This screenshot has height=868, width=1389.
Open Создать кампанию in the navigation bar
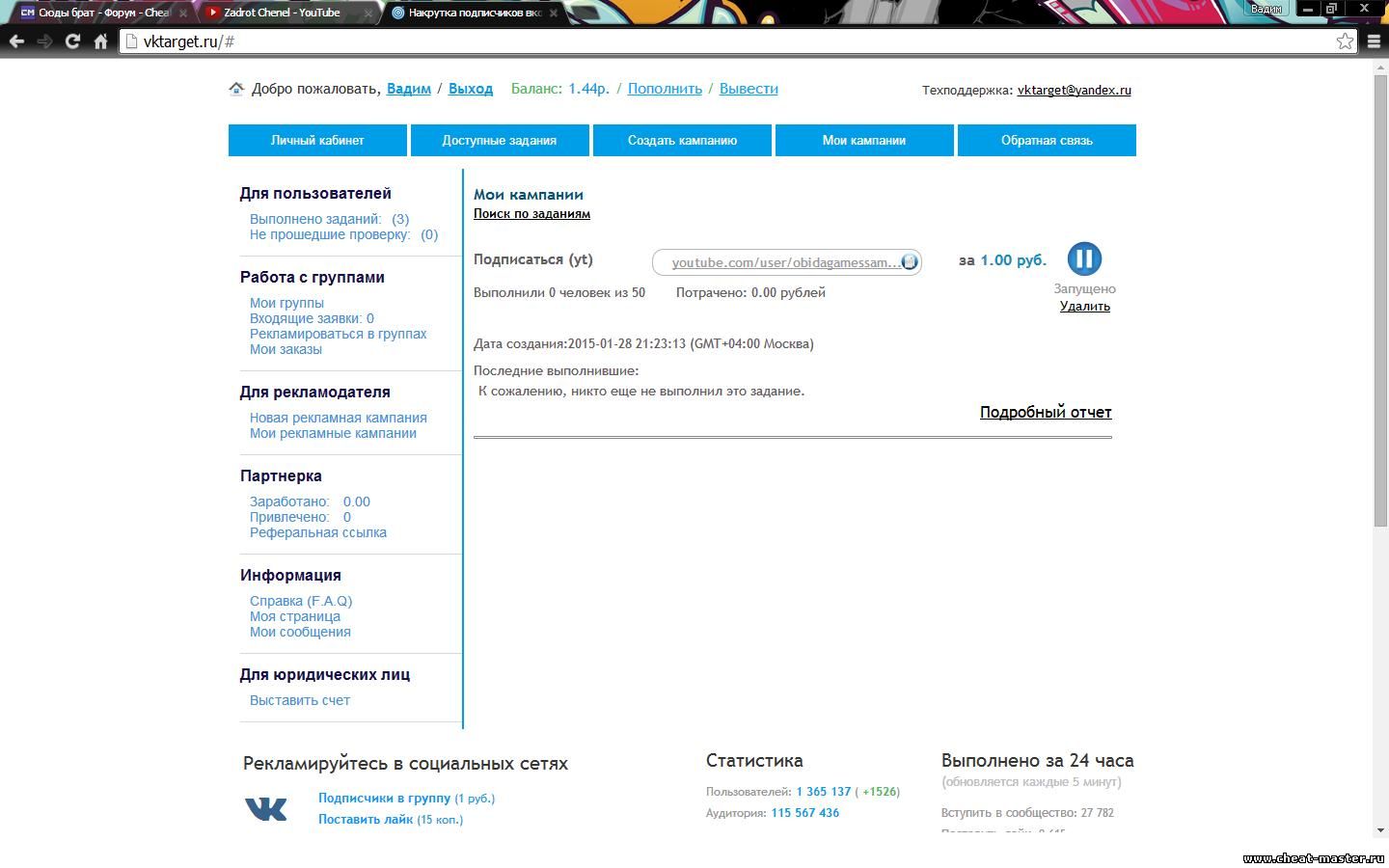point(682,140)
